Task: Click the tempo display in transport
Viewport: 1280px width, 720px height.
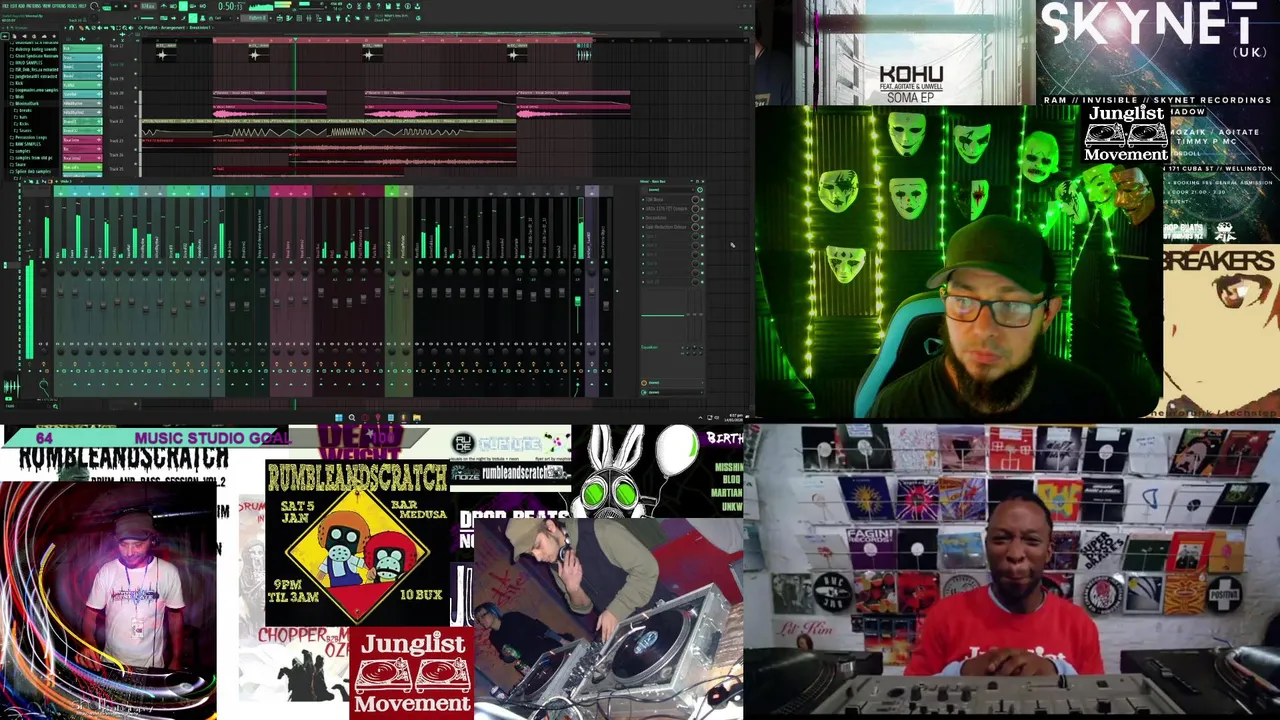Action: coord(148,6)
